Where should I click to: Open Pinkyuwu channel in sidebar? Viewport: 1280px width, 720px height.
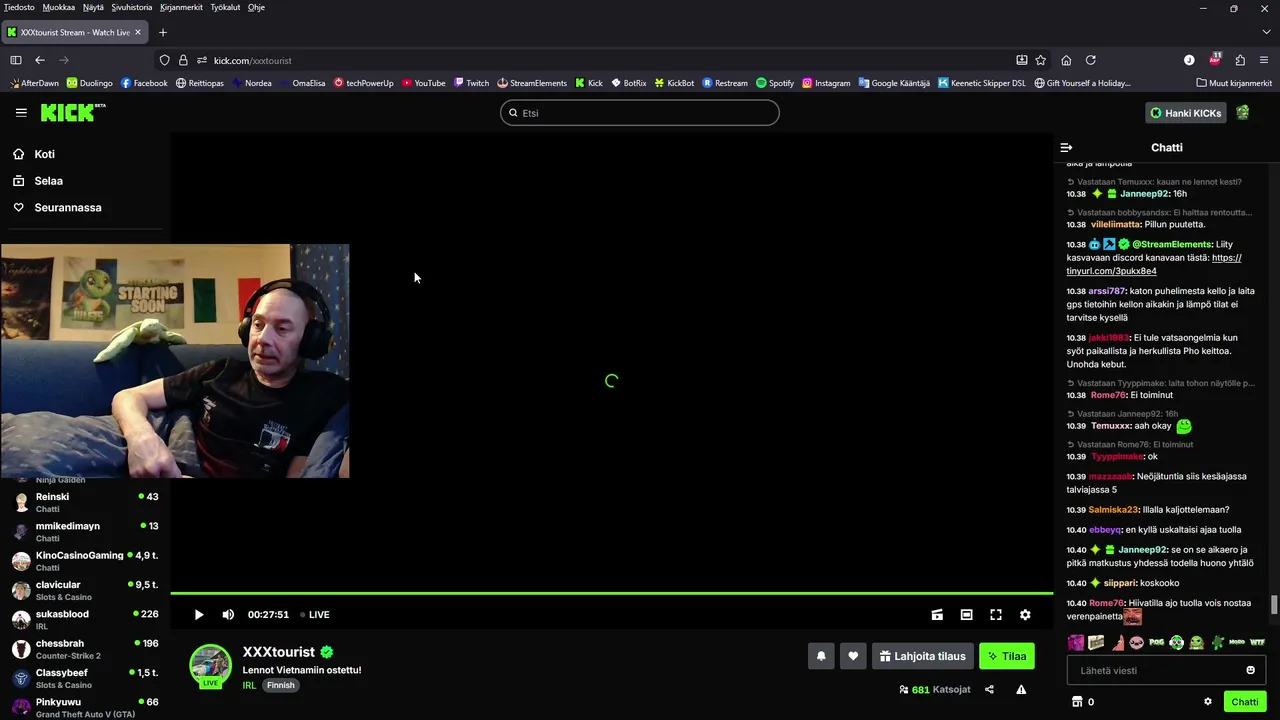coord(84,707)
